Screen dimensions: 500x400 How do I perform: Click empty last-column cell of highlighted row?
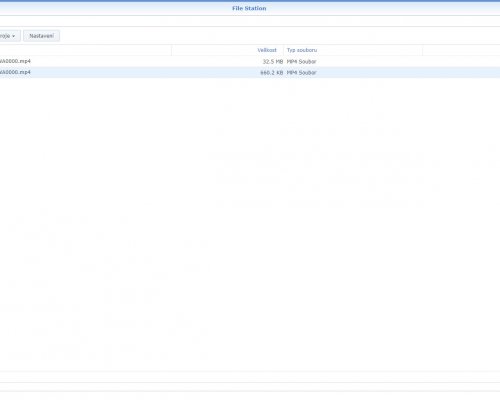point(461,72)
